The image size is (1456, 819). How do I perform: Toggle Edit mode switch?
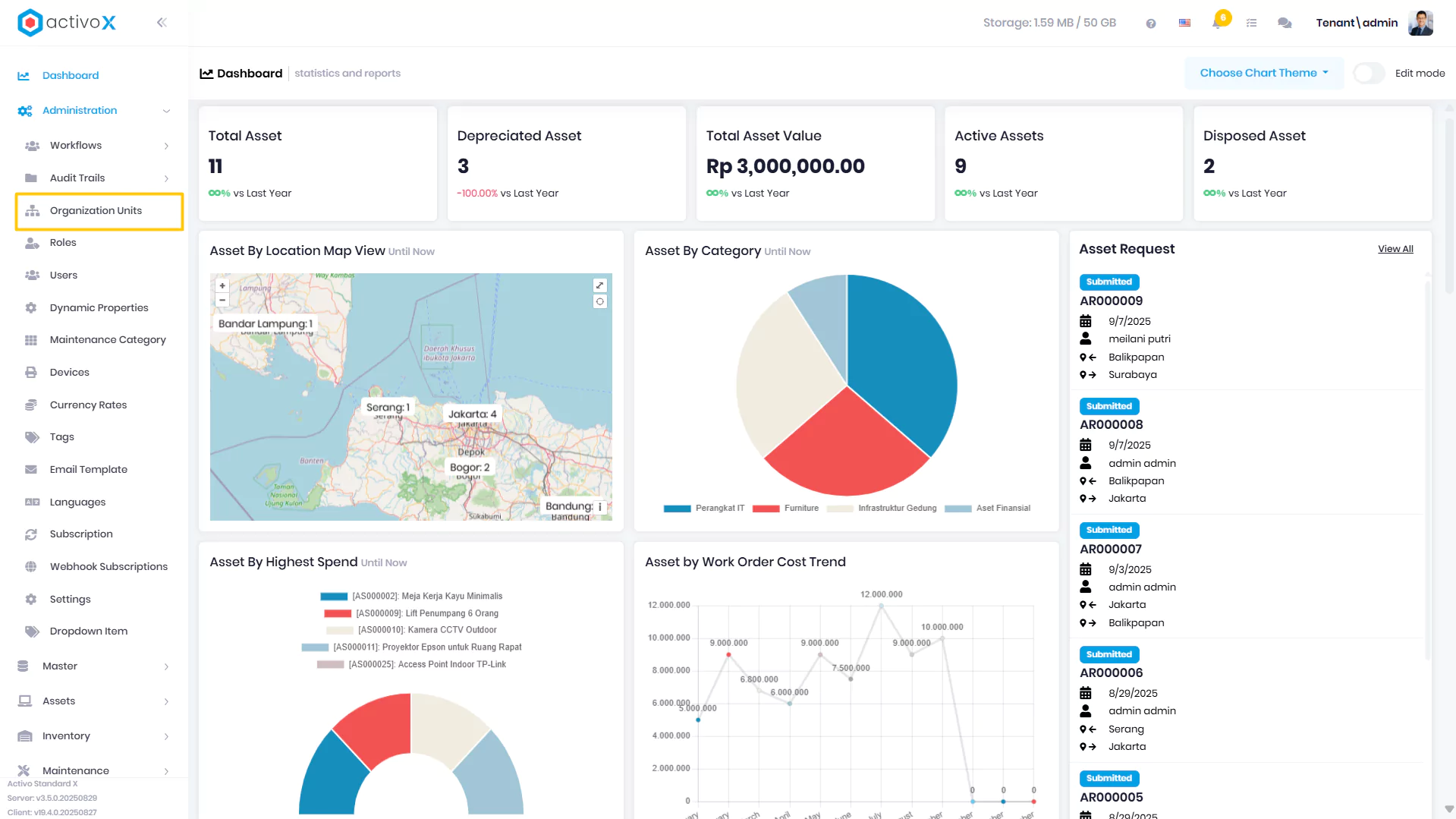(1370, 74)
